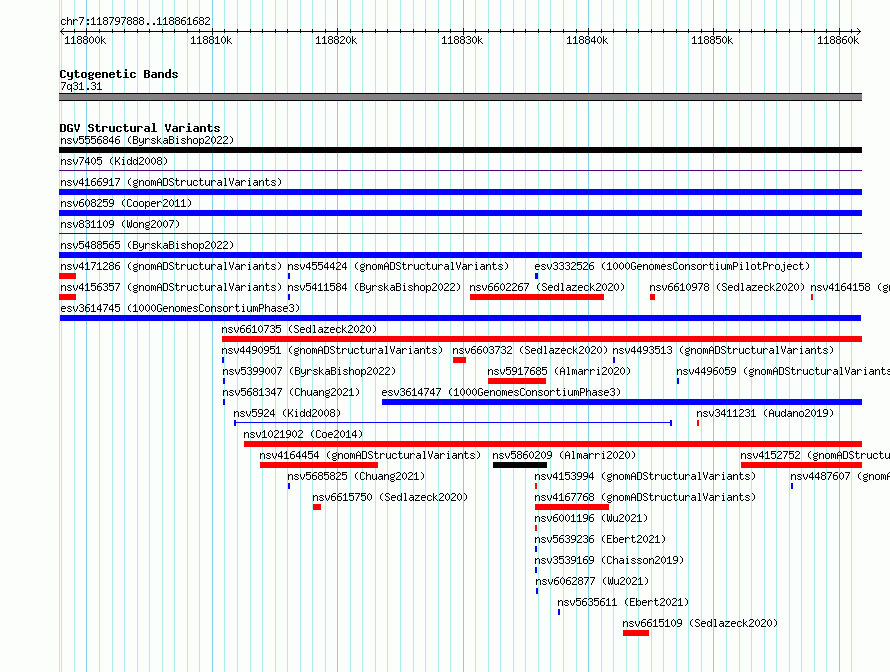The height and width of the screenshot is (672, 890).
Task: Click the red bar under nsv4167768
Action: 572,507
